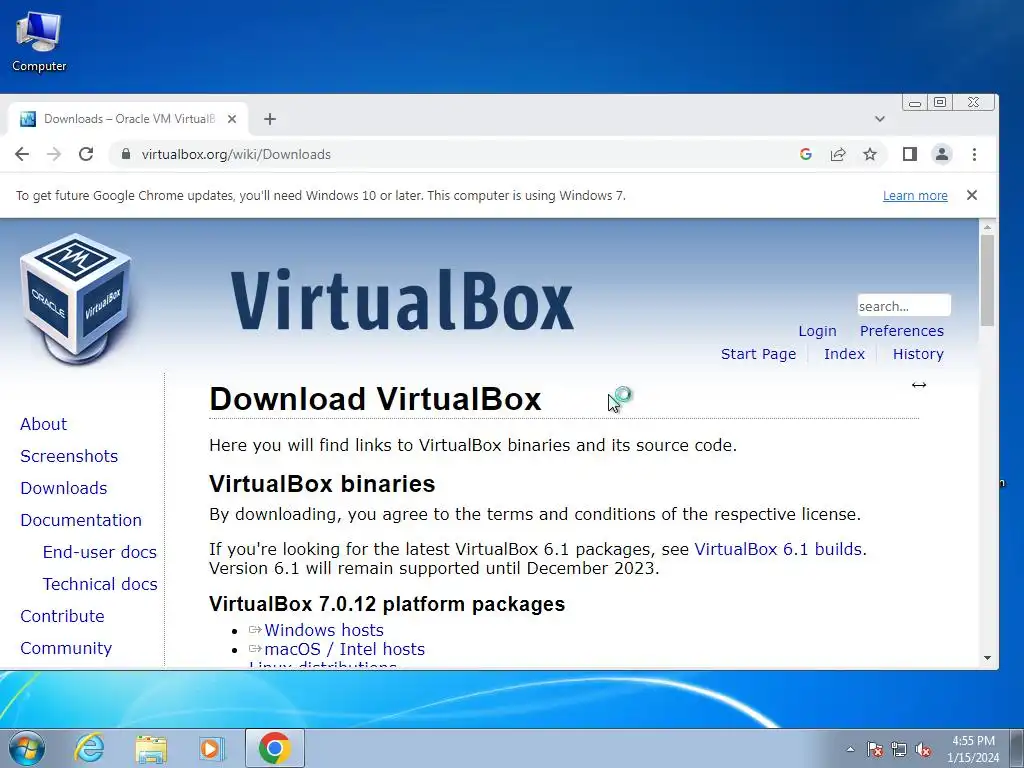Expand the tab search chevron
The height and width of the screenshot is (768, 1024).
[x=880, y=119]
